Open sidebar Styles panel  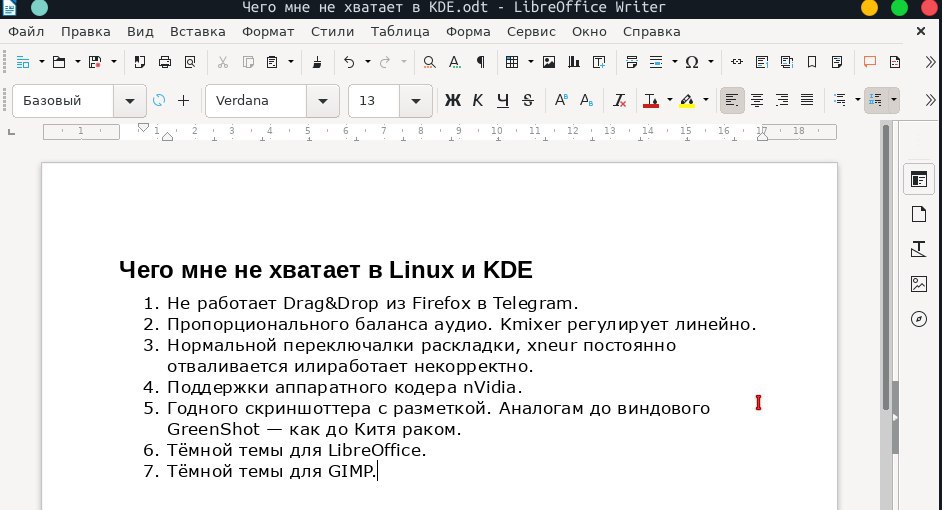click(919, 249)
